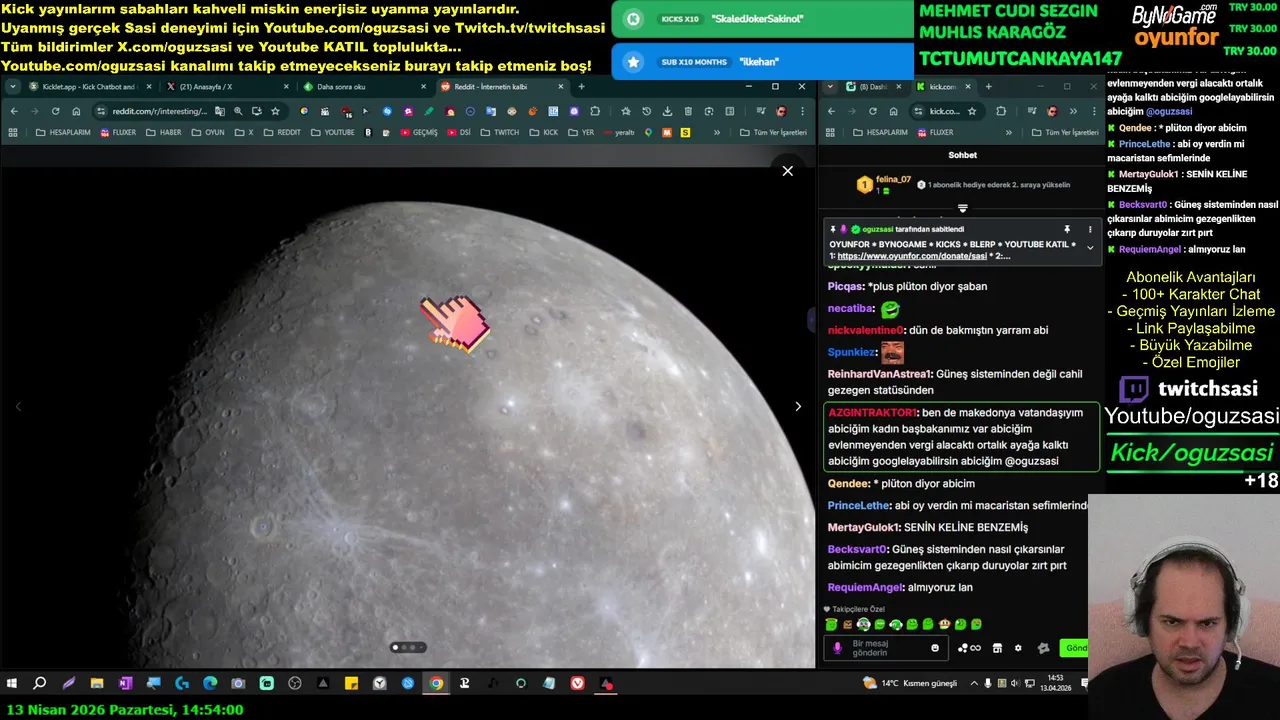This screenshot has height=720, width=1280.
Task: Open YOUTUBE bookmark folder
Action: [332, 132]
